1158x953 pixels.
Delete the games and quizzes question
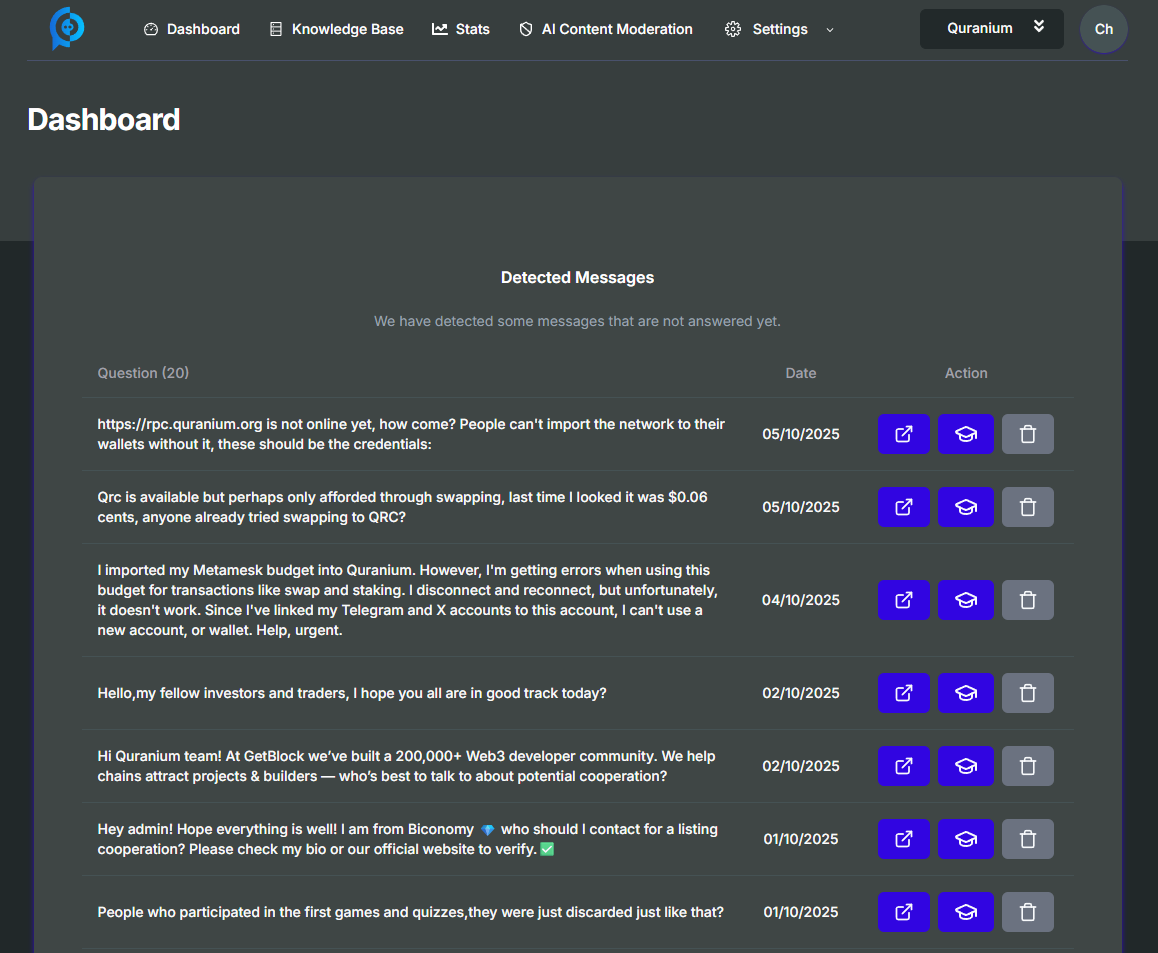point(1027,912)
